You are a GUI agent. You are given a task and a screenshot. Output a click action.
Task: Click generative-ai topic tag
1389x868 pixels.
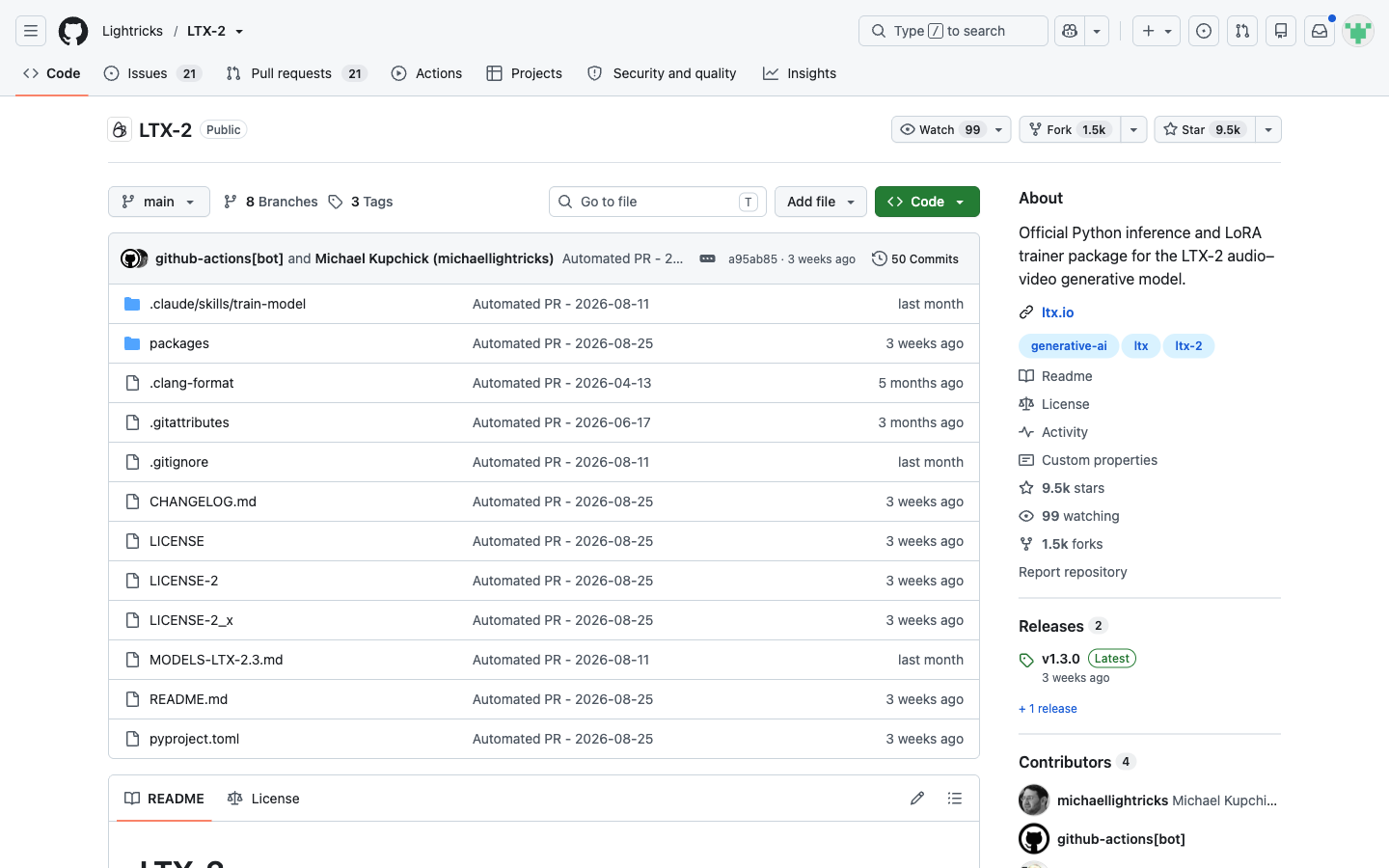pos(1069,346)
